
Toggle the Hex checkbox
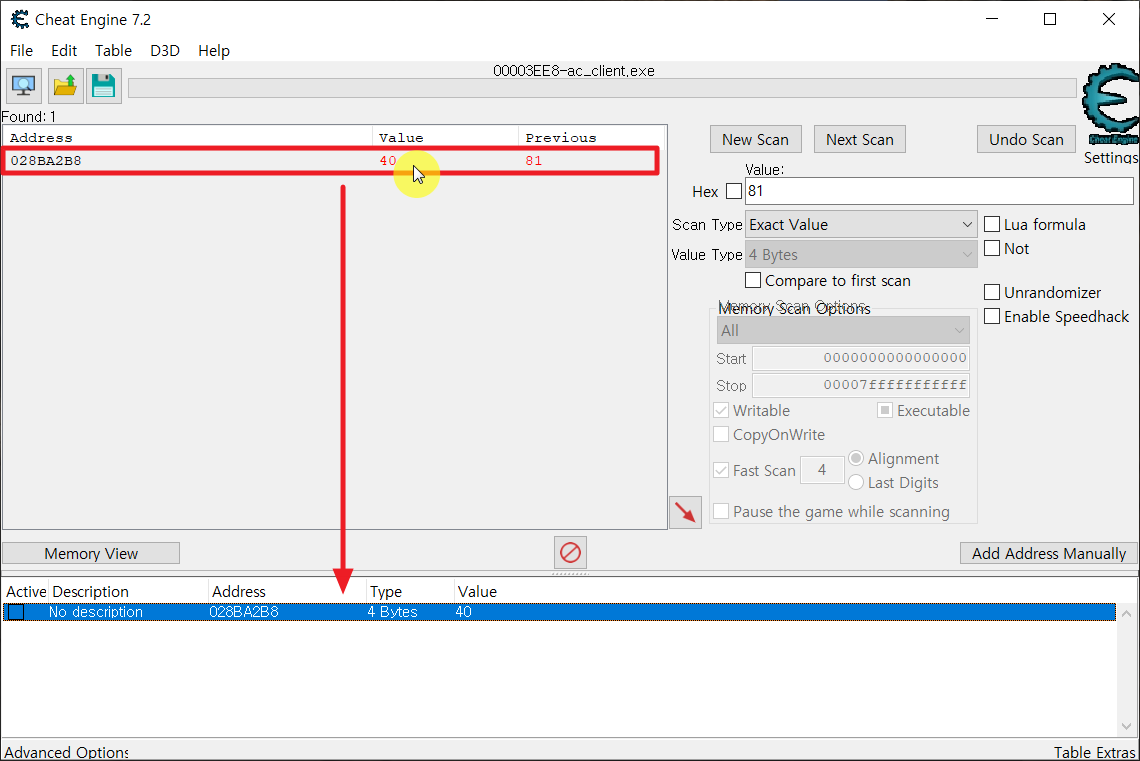(734, 191)
